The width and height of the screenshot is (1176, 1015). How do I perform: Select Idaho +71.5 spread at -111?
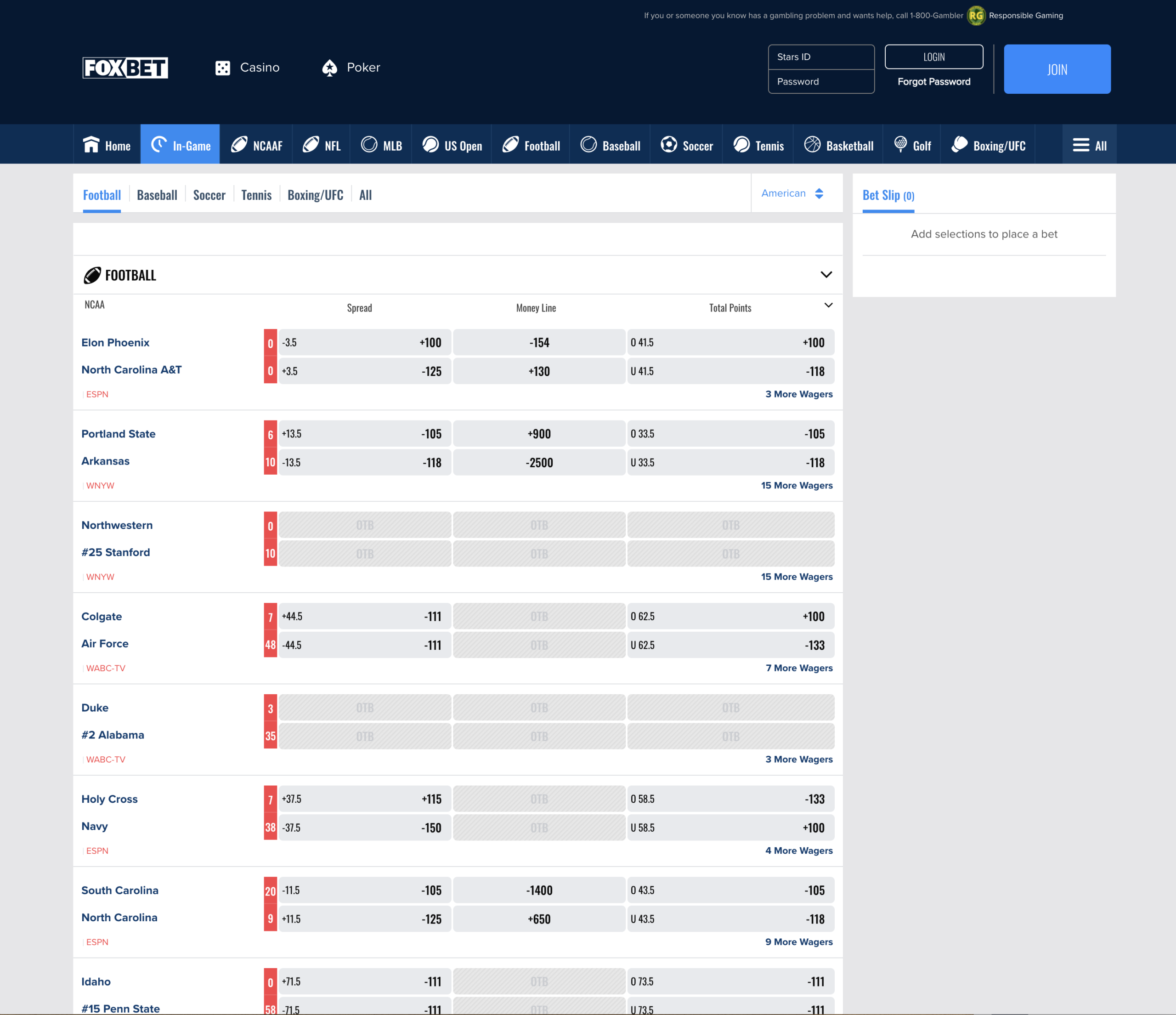pyautogui.click(x=364, y=982)
